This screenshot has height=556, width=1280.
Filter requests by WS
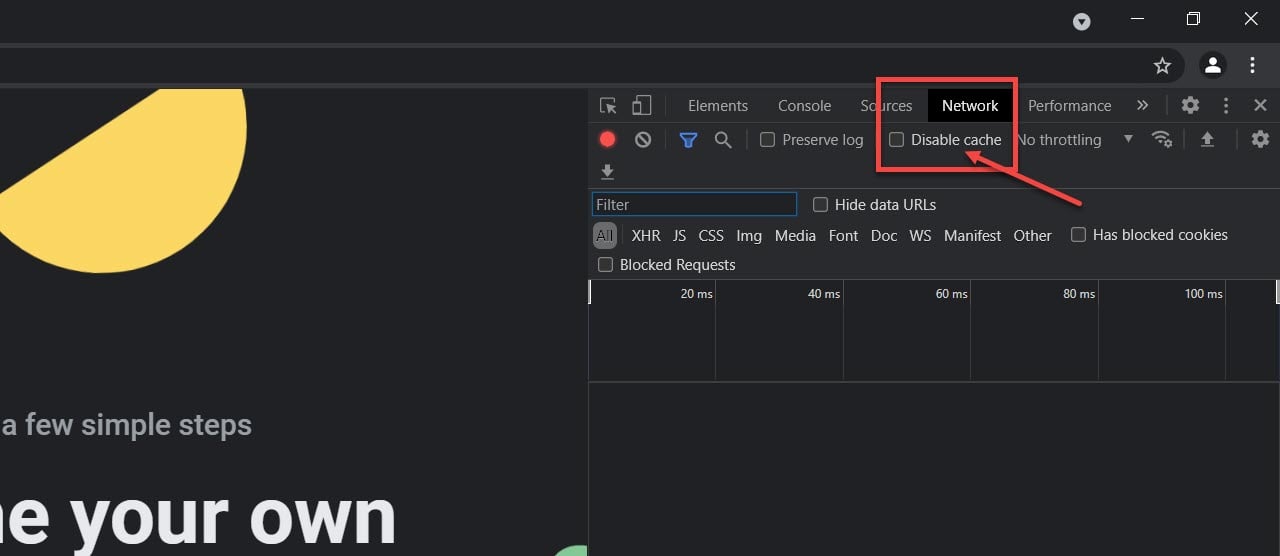click(x=920, y=236)
